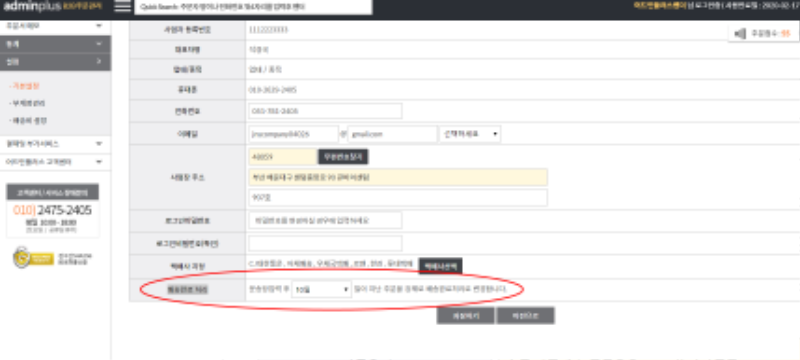Click the 2475-2405 customer center phone number
This screenshot has height=360, width=800.
coord(64,210)
